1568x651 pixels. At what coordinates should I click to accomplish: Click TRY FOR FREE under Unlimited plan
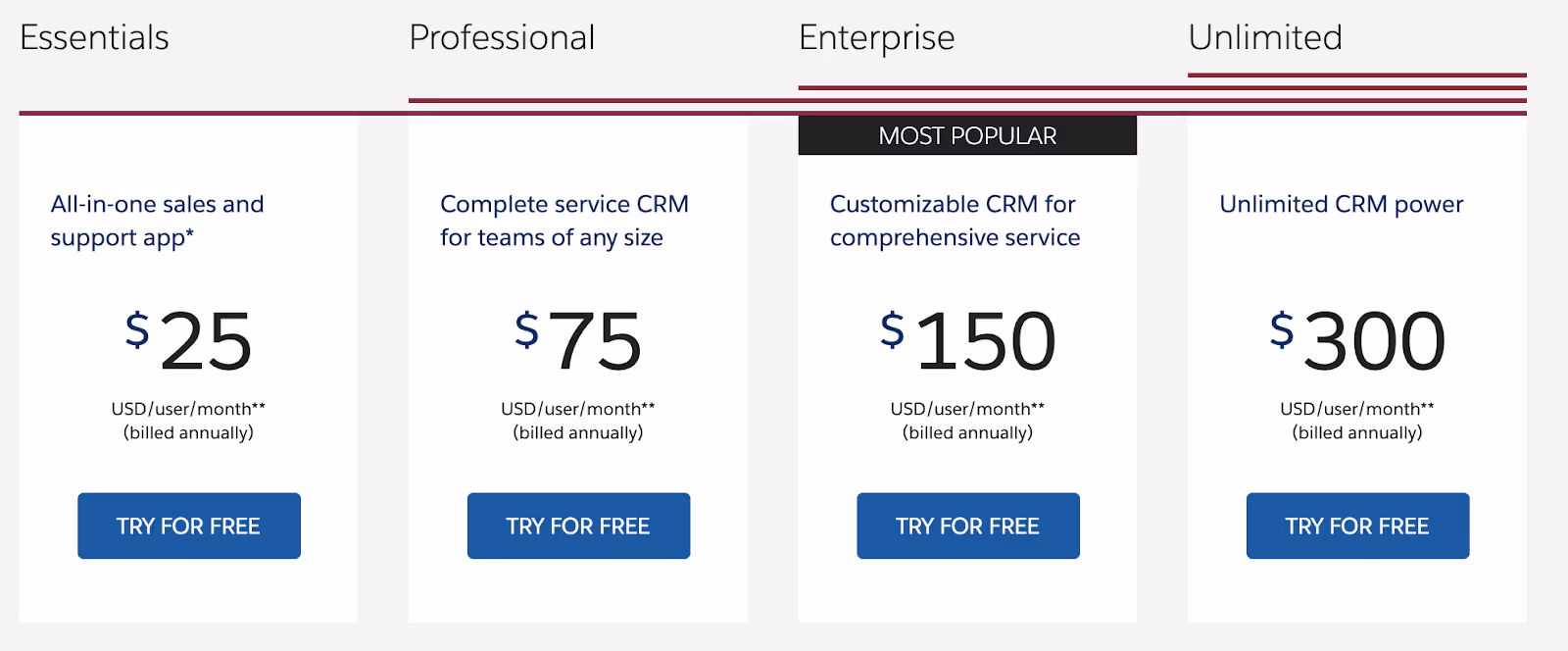point(1357,526)
